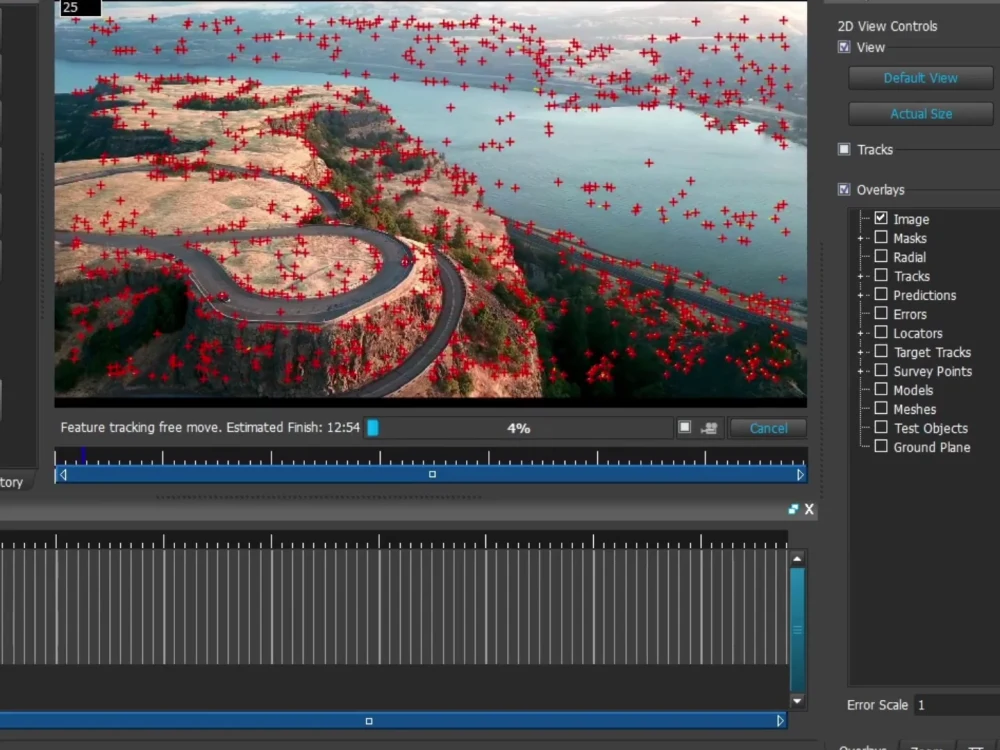Click the graph vertical scrollbar down arrow
Screen dimensions: 1000x750
coord(797,701)
